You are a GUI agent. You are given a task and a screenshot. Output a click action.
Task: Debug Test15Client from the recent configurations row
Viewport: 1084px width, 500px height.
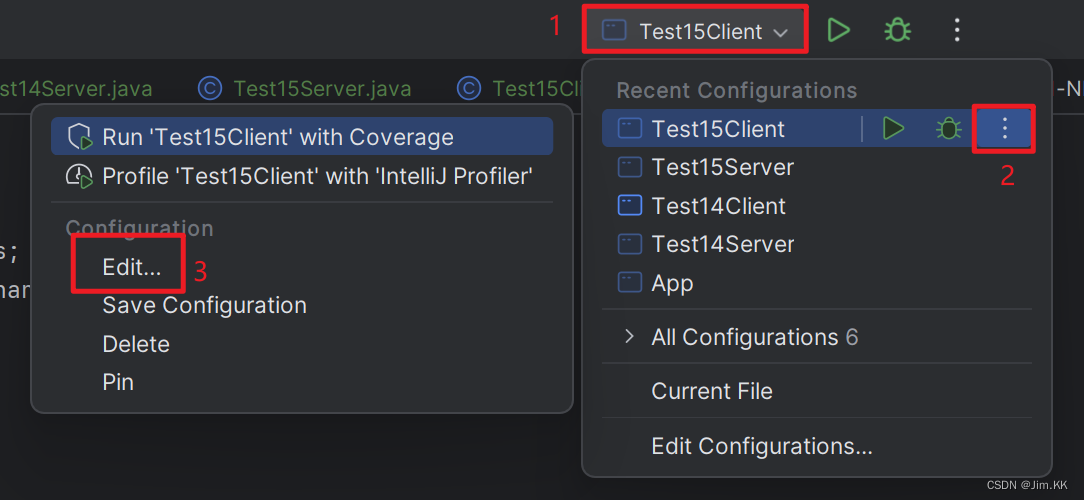[948, 129]
